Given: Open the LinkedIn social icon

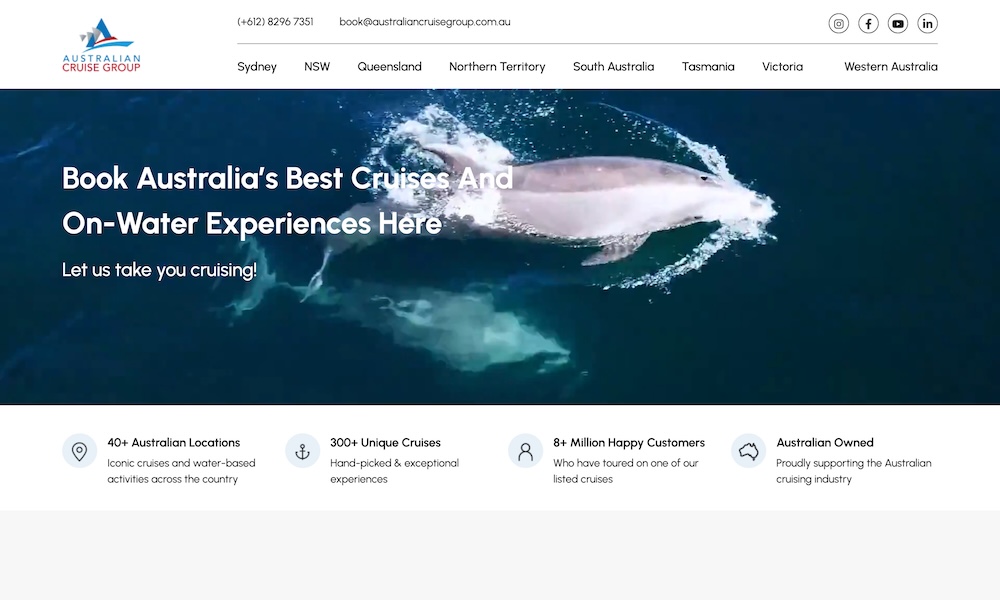Looking at the screenshot, I should tap(927, 24).
